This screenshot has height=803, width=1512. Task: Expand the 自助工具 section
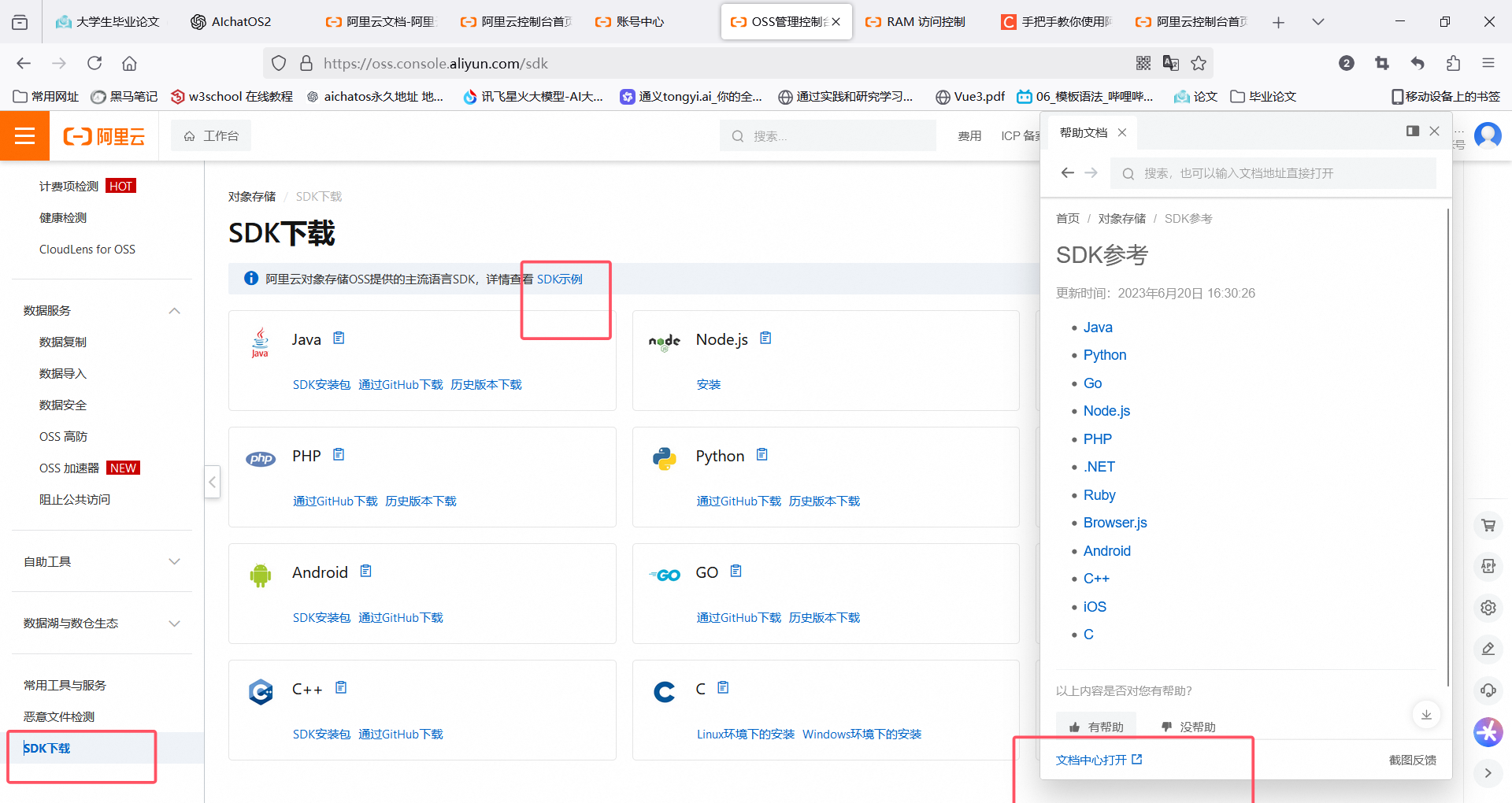point(175,562)
